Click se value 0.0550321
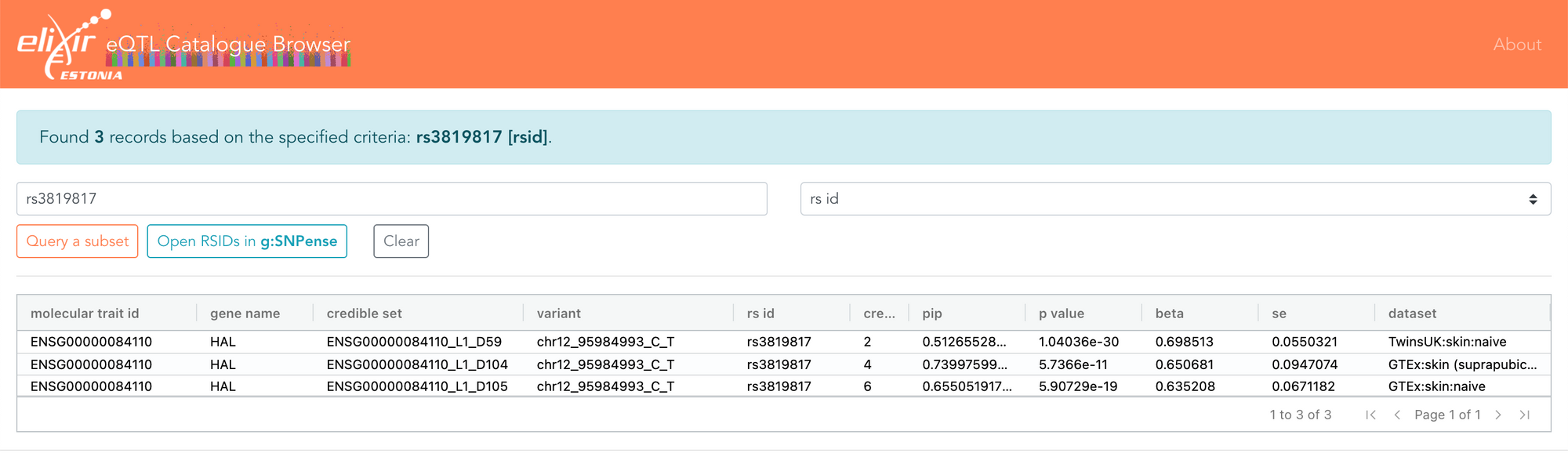This screenshot has height=453, width=1568. 1305,342
